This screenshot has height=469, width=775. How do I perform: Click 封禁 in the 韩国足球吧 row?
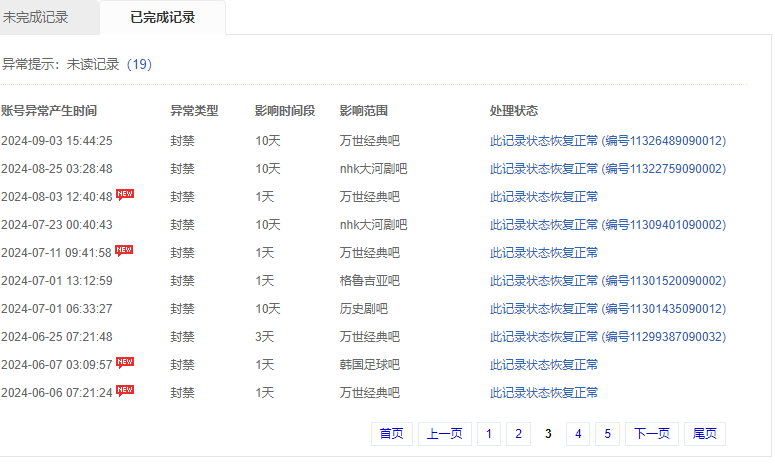pyautogui.click(x=182, y=365)
